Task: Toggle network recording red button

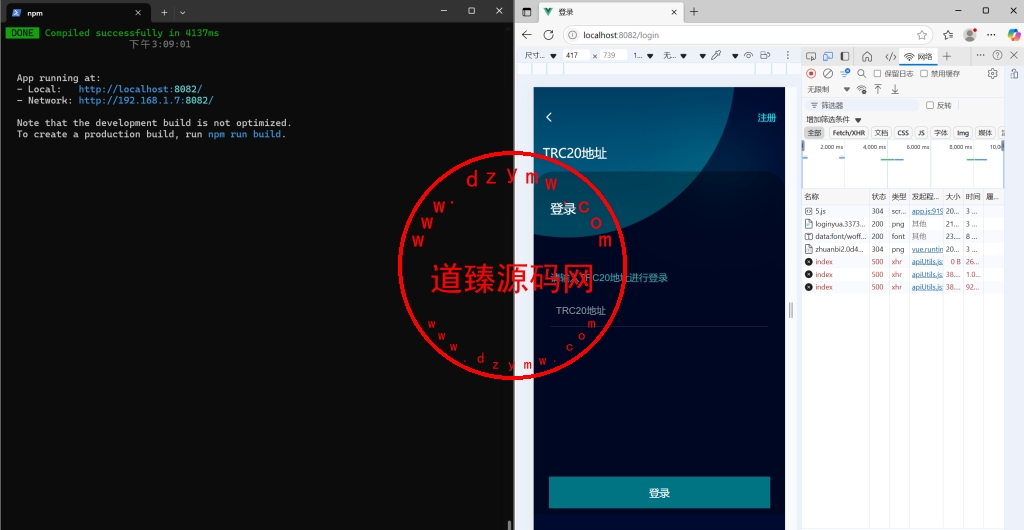Action: [811, 74]
